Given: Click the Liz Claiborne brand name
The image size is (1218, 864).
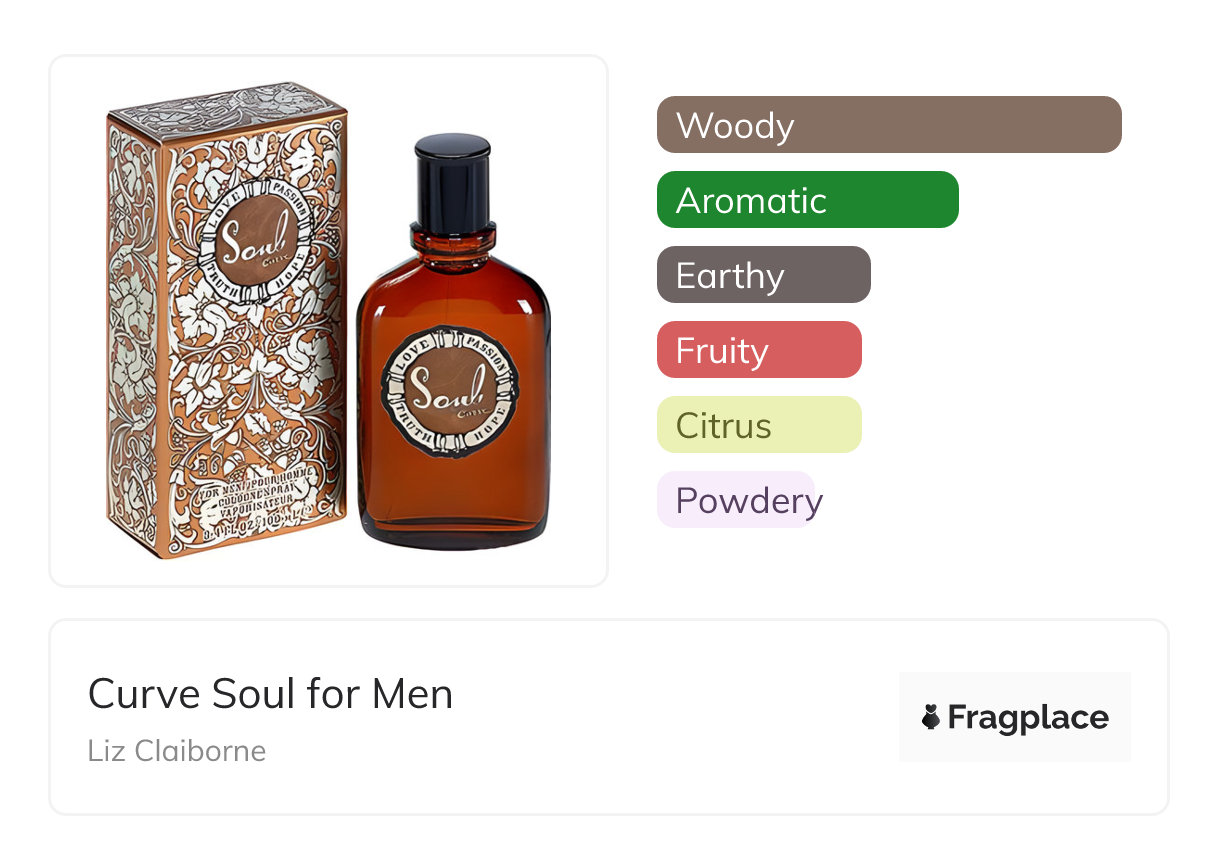Looking at the screenshot, I should pyautogui.click(x=177, y=751).
